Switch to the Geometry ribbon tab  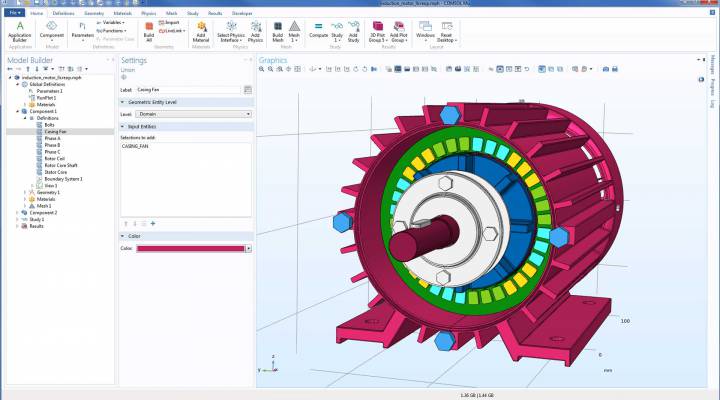(x=94, y=13)
